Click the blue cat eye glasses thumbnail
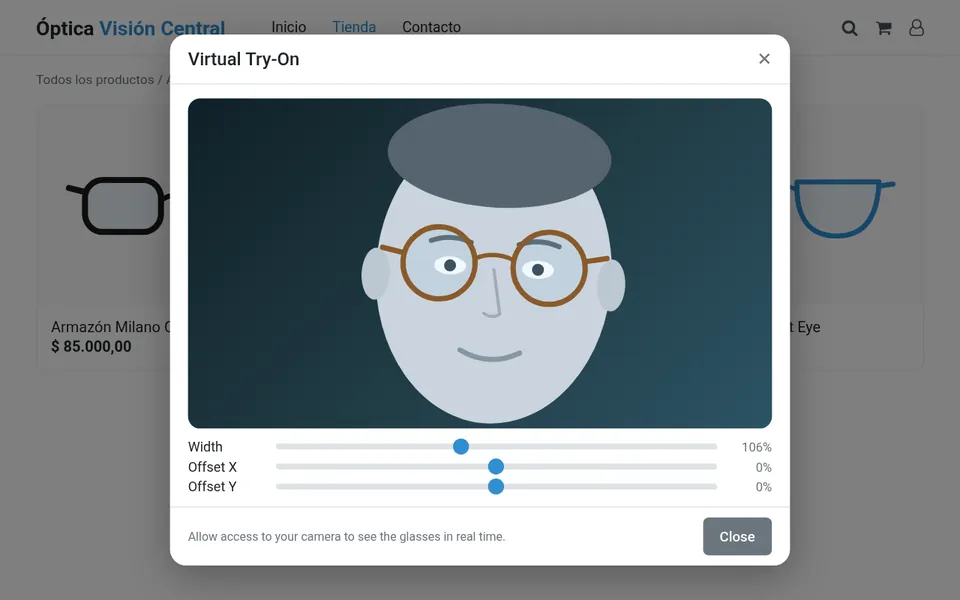The image size is (960, 600). click(842, 207)
